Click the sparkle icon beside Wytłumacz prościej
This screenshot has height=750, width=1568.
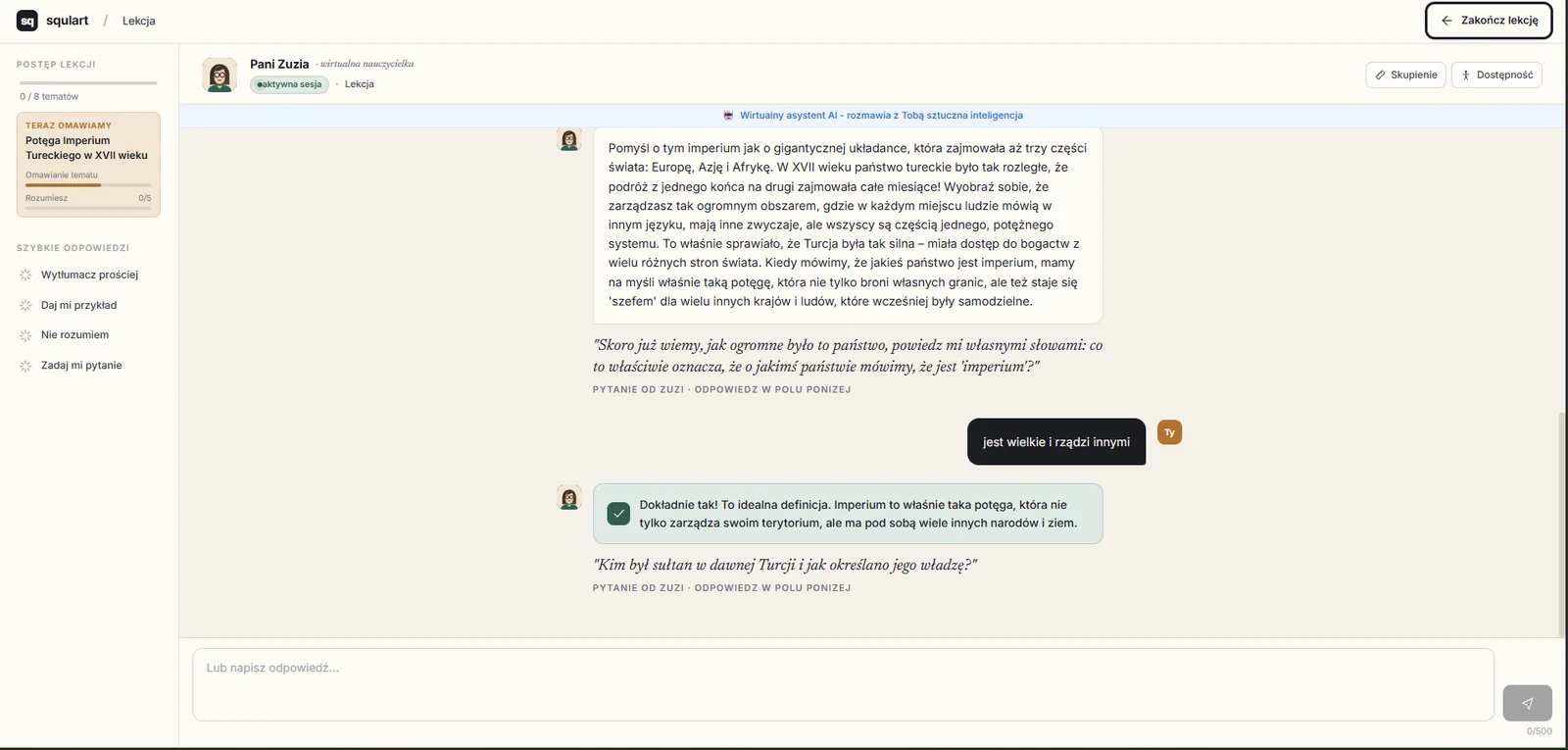click(x=25, y=275)
